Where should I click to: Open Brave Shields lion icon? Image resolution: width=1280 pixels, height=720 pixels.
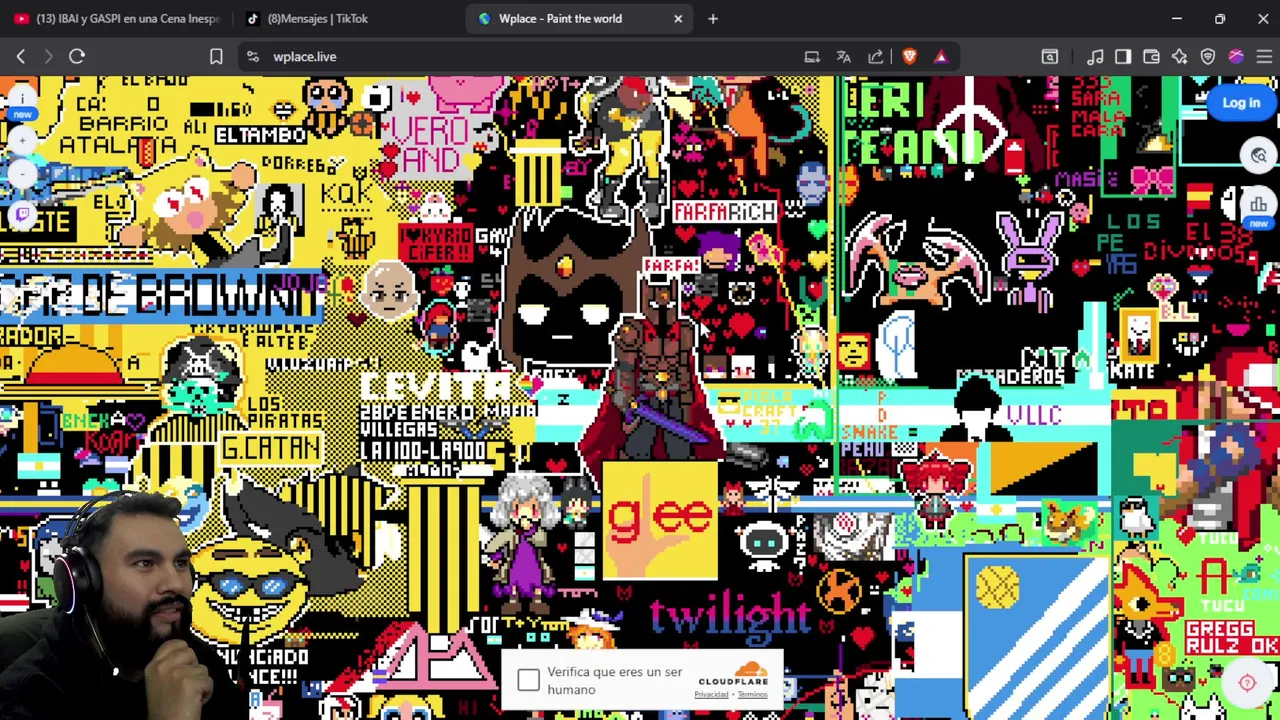tap(909, 57)
